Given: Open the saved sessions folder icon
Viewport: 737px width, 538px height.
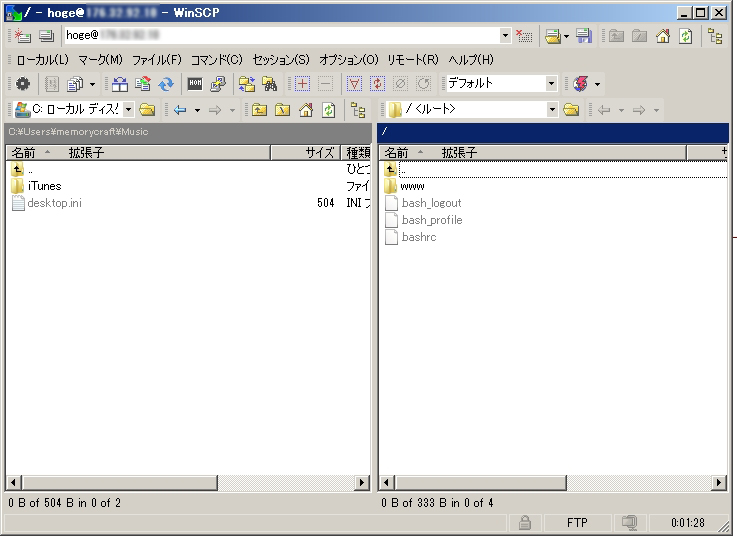Looking at the screenshot, I should point(553,36).
